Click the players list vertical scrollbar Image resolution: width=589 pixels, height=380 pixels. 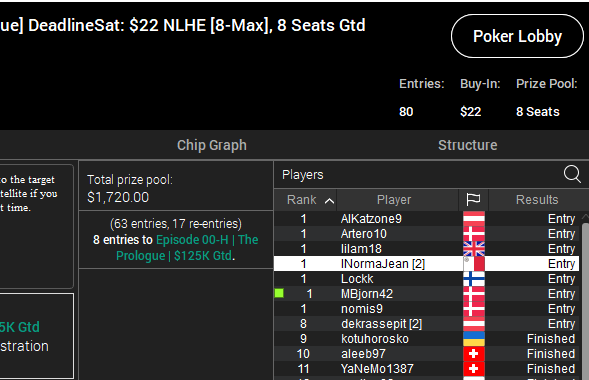point(585,300)
